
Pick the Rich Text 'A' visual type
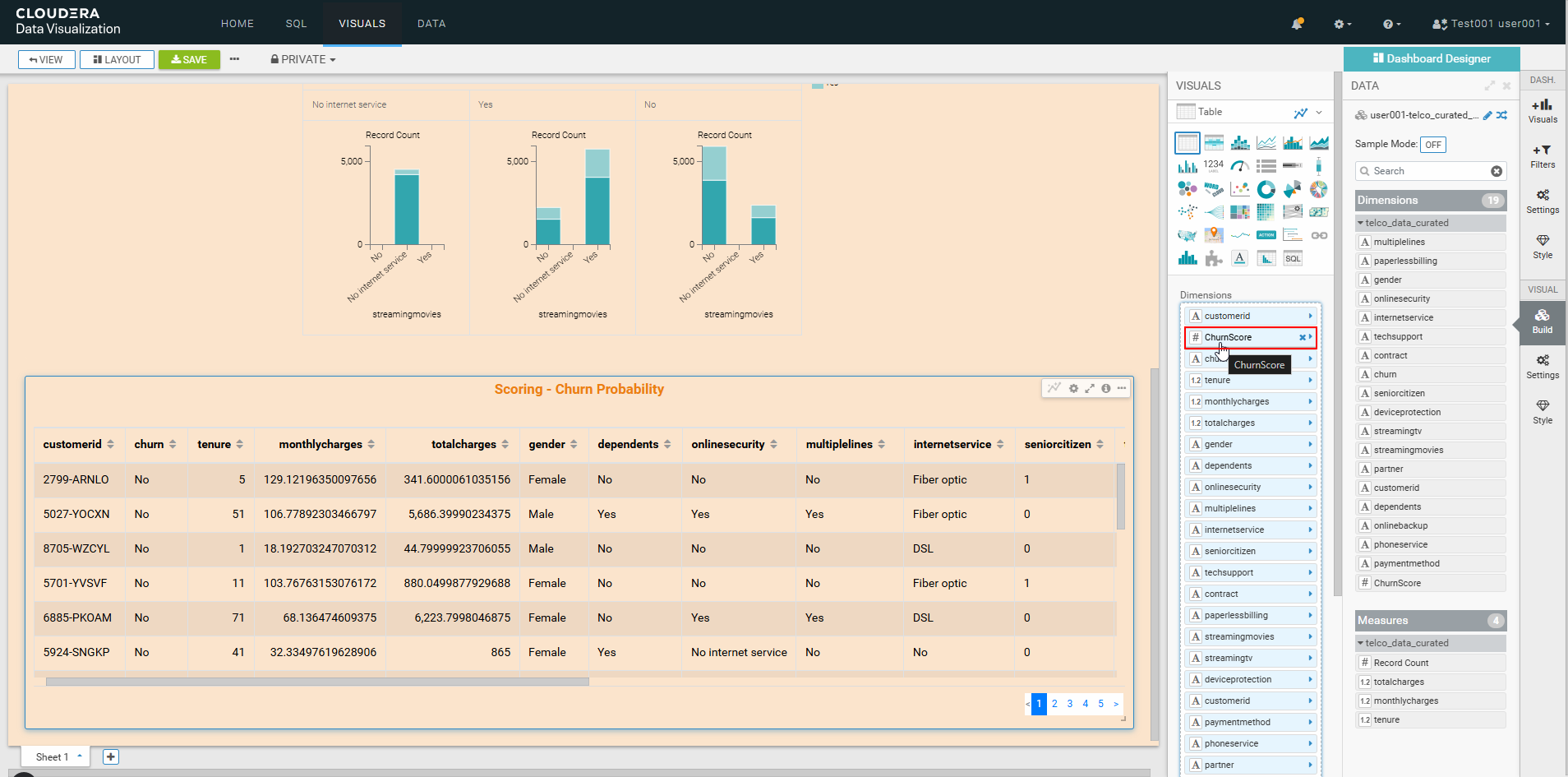[x=1240, y=258]
